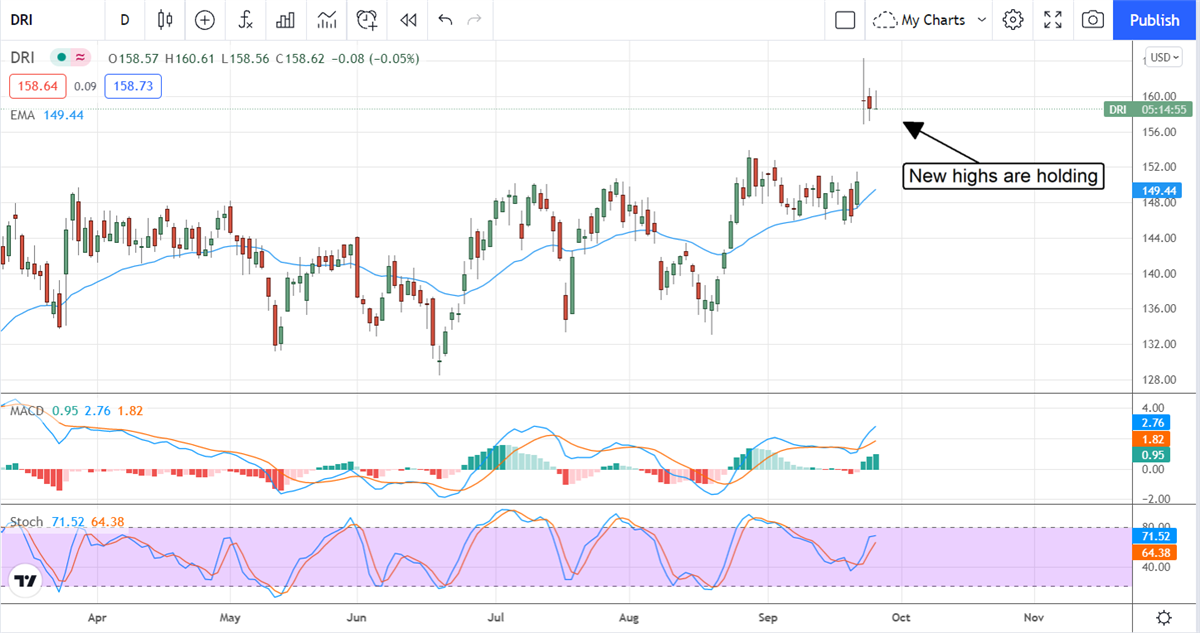Open the My Charts cloud dropdown
This screenshot has width=1200, height=633.
coord(929,20)
